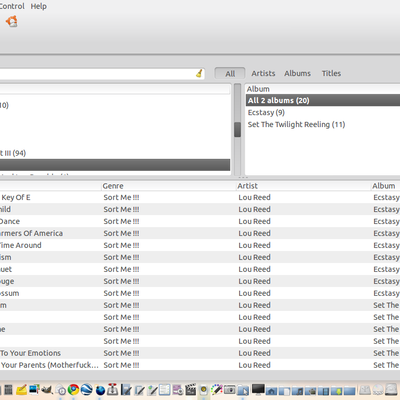Select the 'Your Parents (Motherfuck...' track
This screenshot has height=400, width=400.
click(49, 365)
